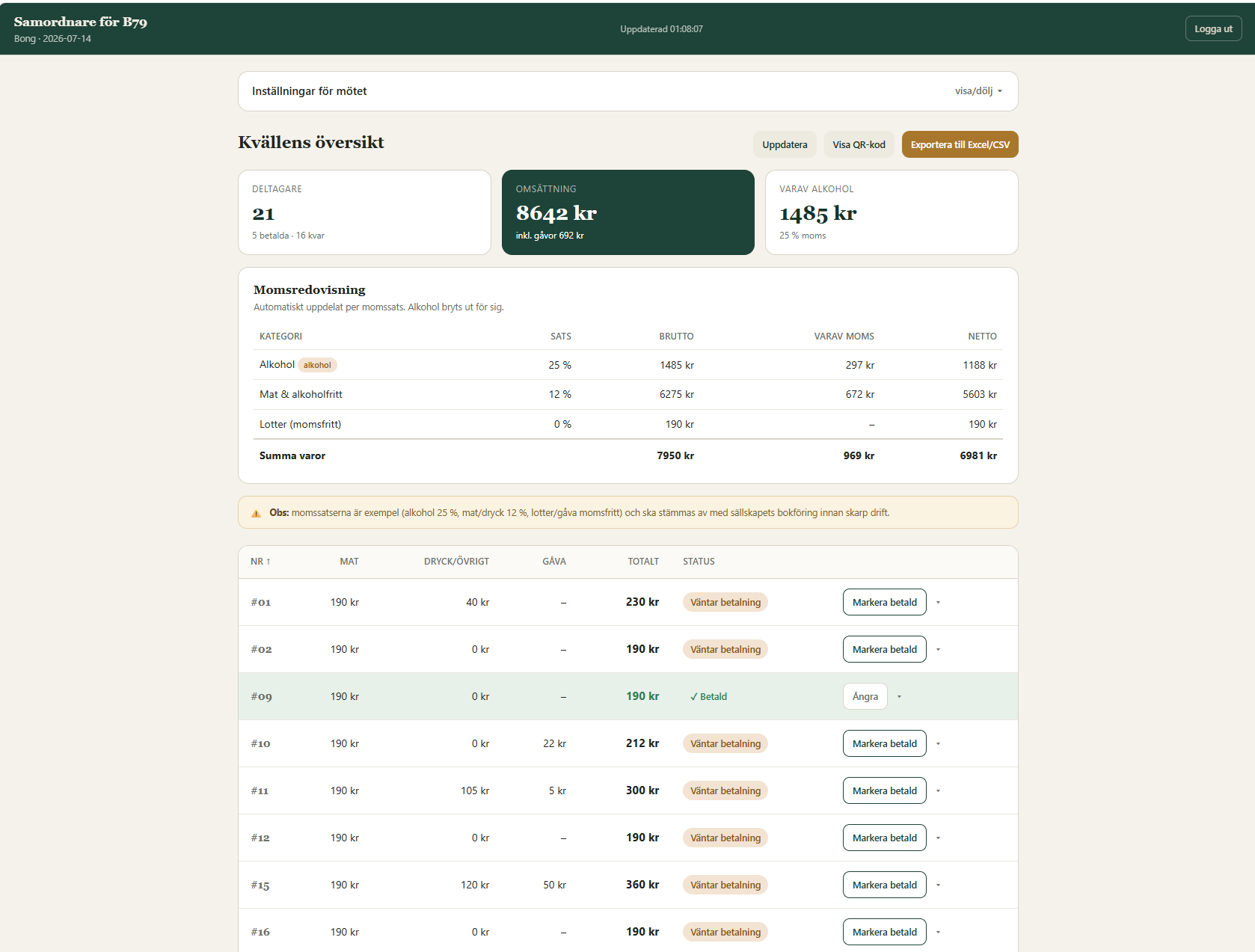Click the 22 kr gåva value in row #10
Image resolution: width=1255 pixels, height=952 pixels.
[x=554, y=743]
